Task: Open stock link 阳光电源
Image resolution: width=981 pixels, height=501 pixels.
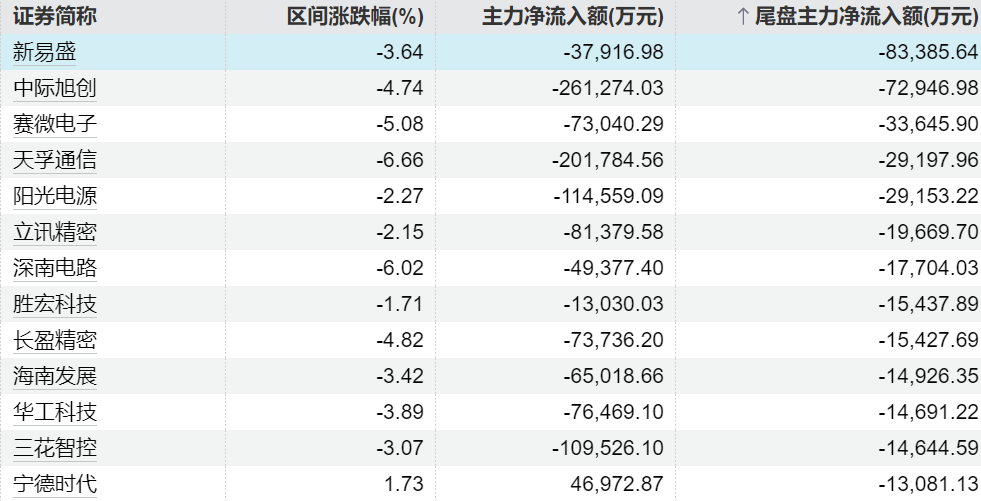Action: click(55, 196)
